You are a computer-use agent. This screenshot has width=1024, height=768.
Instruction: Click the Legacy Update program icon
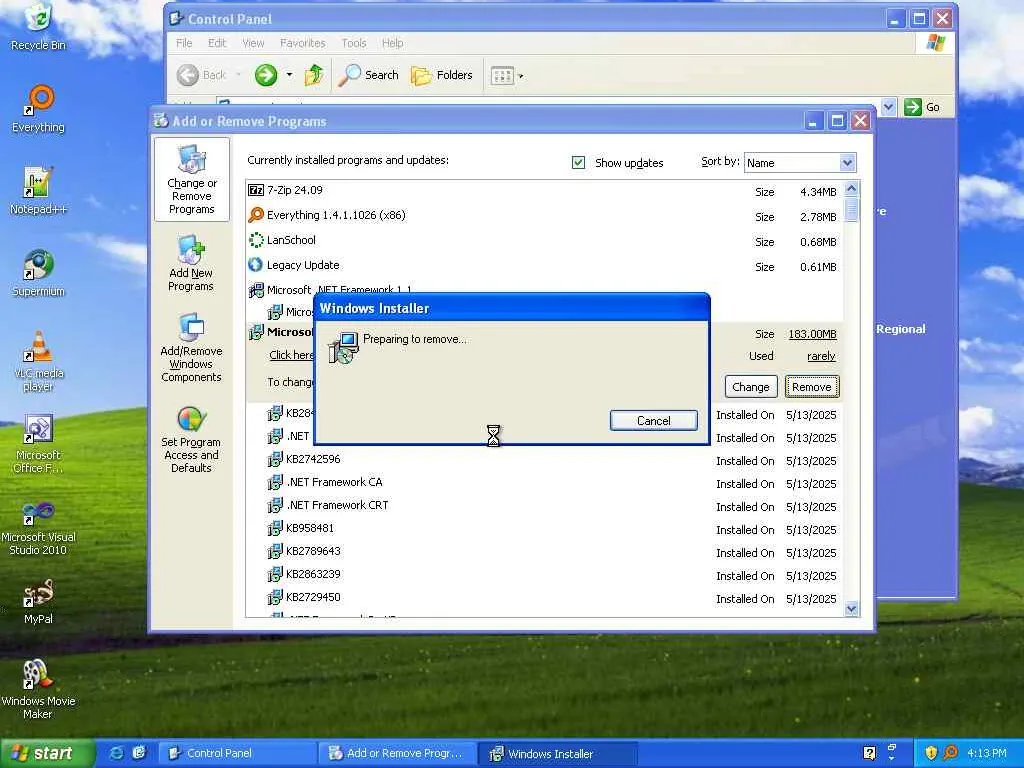(x=255, y=265)
